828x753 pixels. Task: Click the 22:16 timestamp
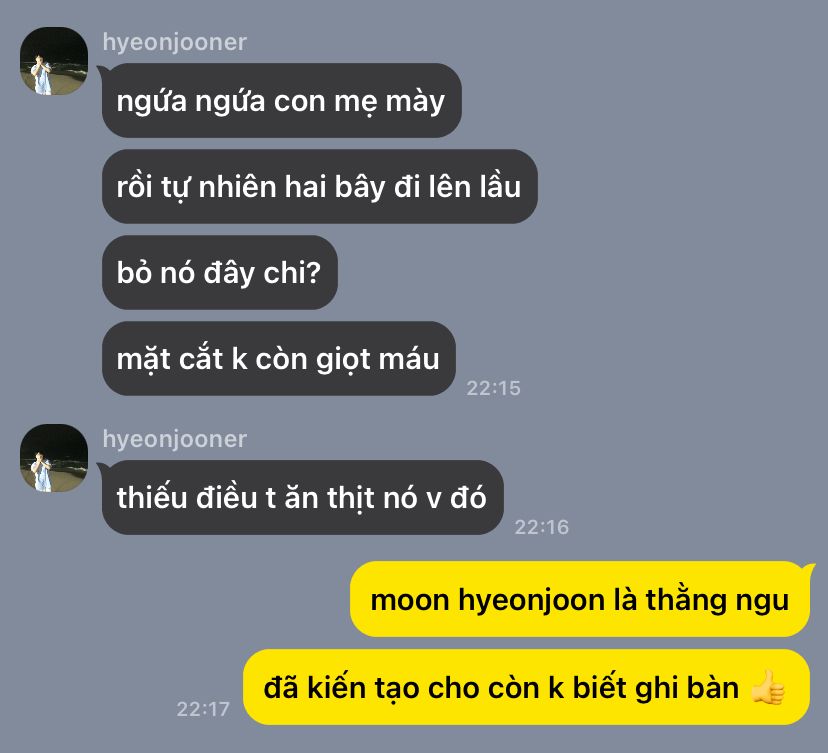tap(542, 527)
